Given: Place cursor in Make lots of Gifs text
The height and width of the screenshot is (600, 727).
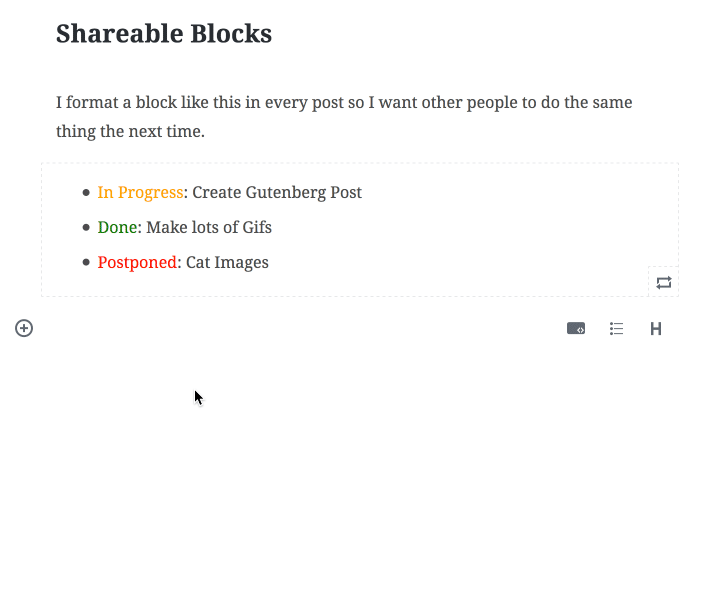Looking at the screenshot, I should click(209, 227).
